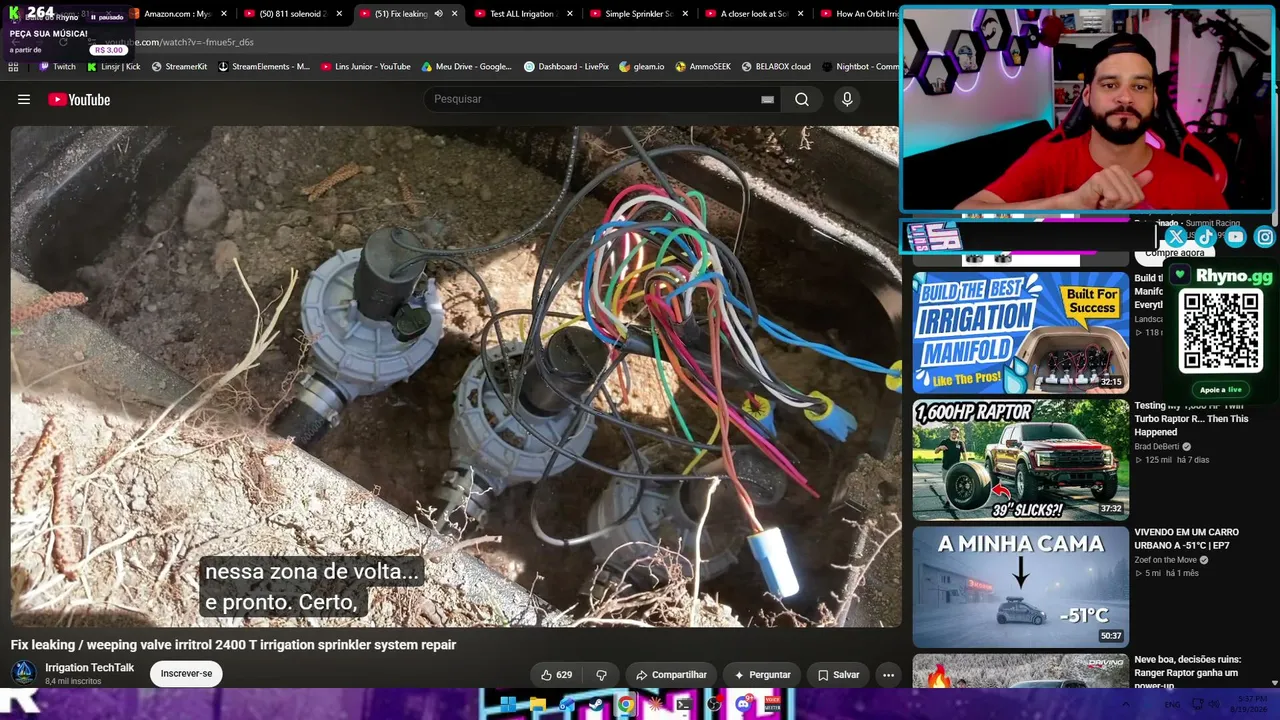Like the video with 629 likes
1280x720 pixels.
(x=556, y=675)
